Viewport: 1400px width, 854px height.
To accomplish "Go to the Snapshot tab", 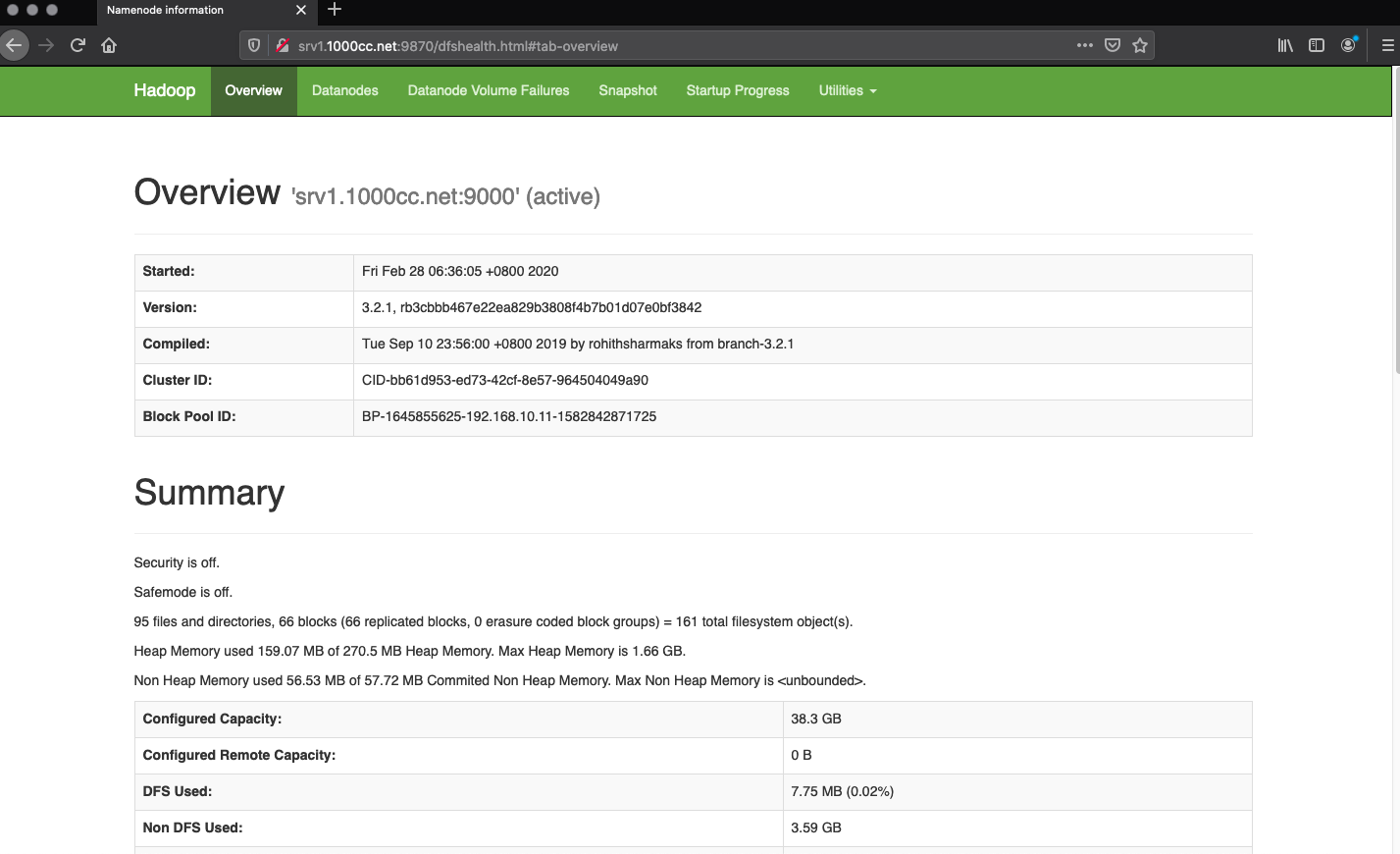I will 628,90.
